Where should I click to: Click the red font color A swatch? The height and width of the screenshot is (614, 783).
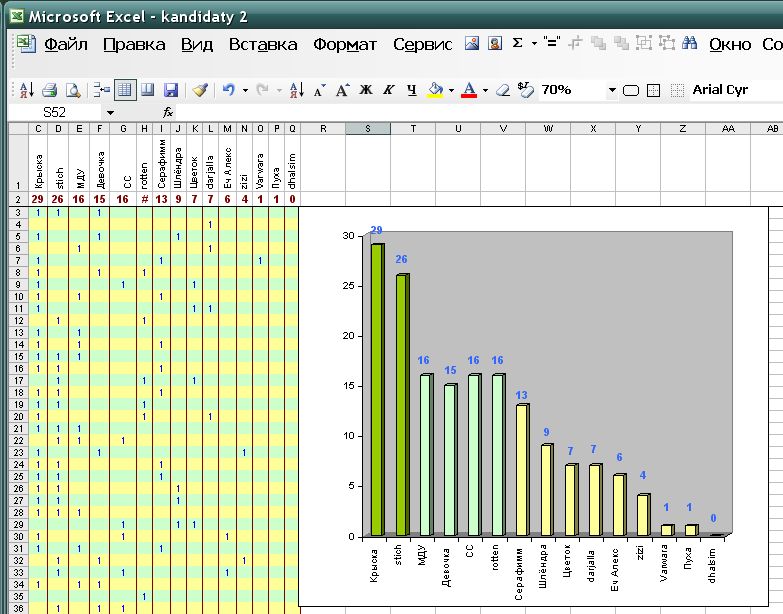(x=468, y=90)
